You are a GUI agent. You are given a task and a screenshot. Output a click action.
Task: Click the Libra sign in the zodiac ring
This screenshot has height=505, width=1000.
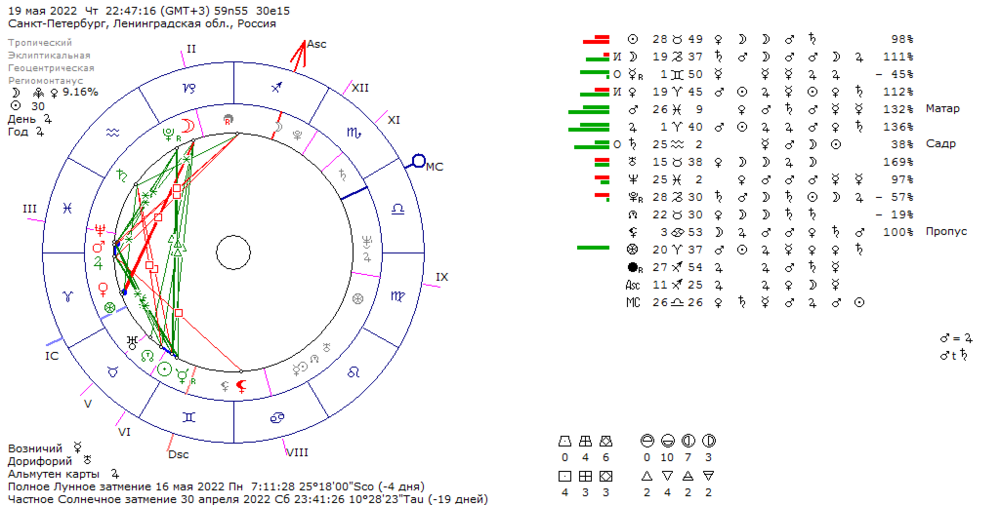point(397,209)
